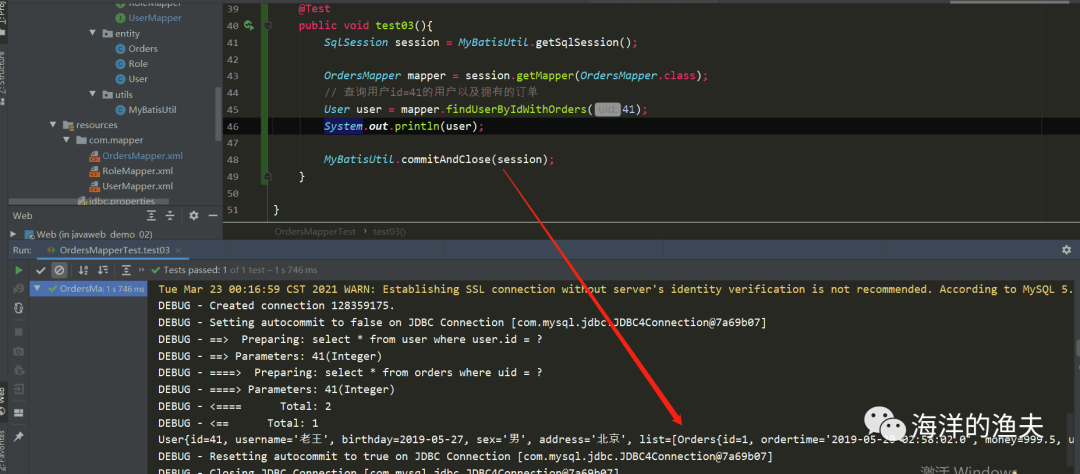Open the Structure tool window side tab
This screenshot has width=1080, height=474.
point(3,77)
